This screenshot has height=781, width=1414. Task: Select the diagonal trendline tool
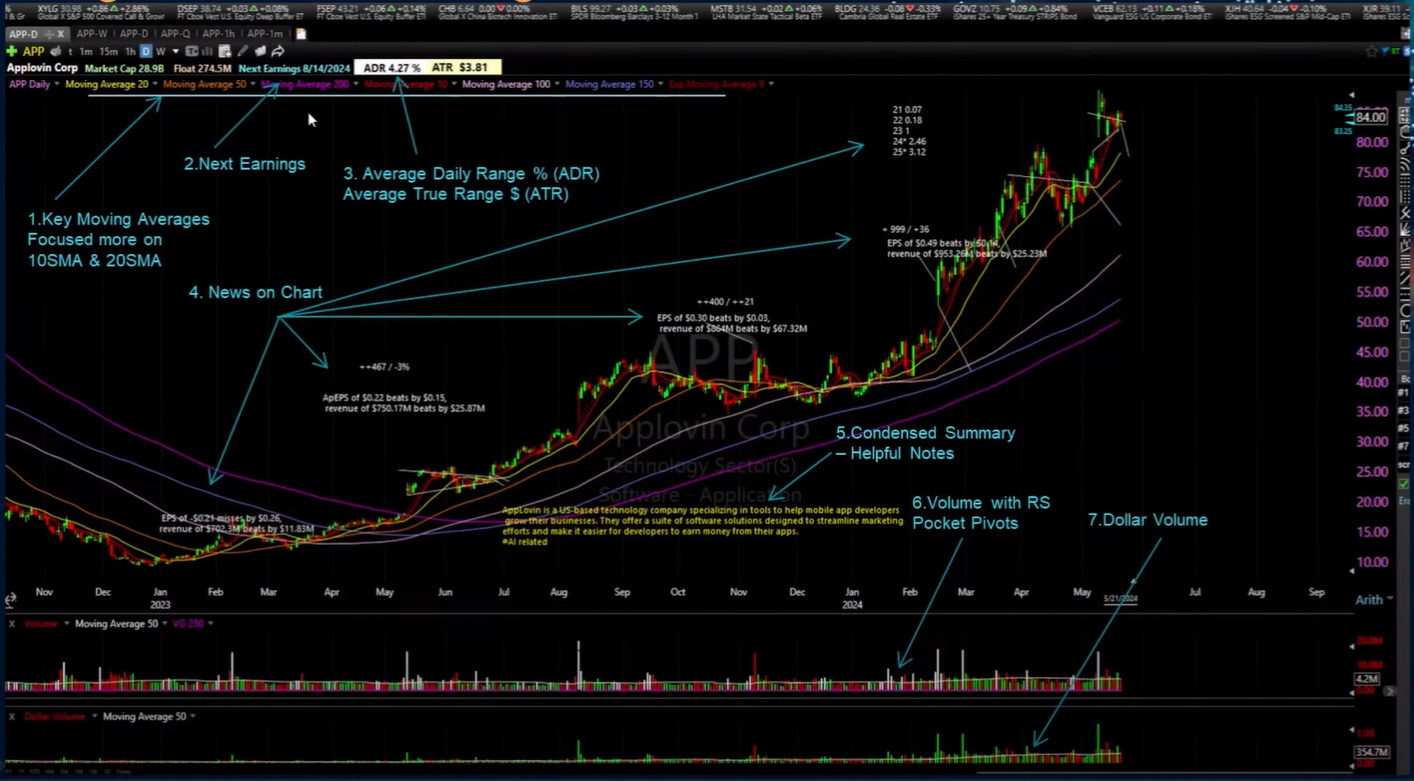(x=1405, y=277)
